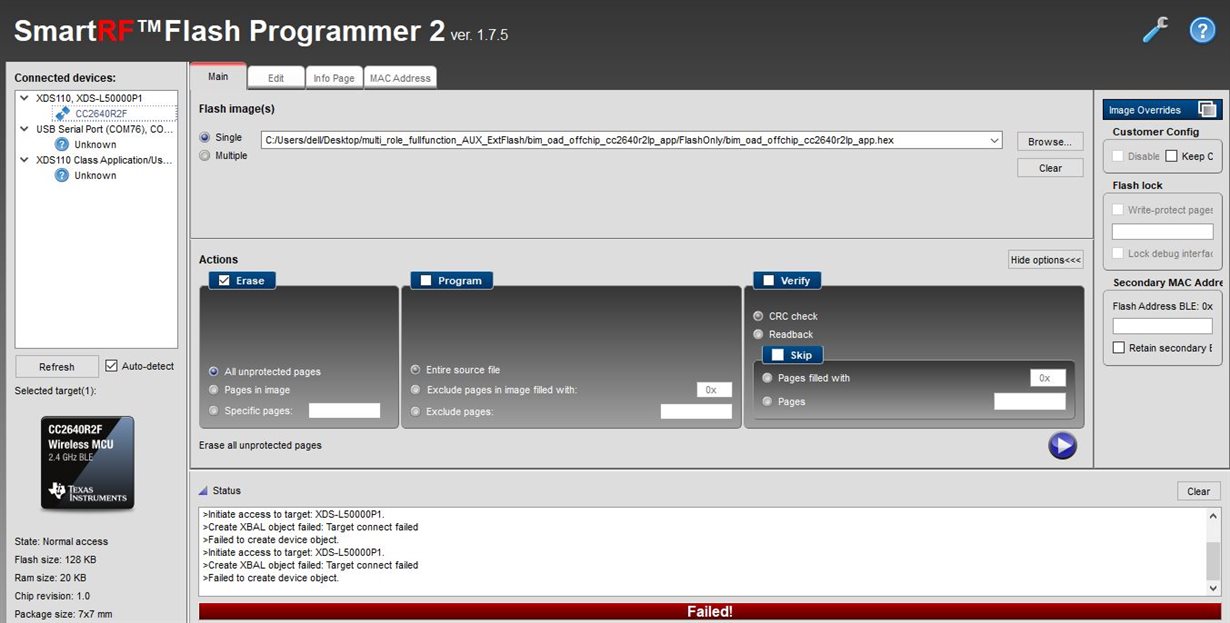
Task: Switch to the Main tab
Action: coord(218,76)
